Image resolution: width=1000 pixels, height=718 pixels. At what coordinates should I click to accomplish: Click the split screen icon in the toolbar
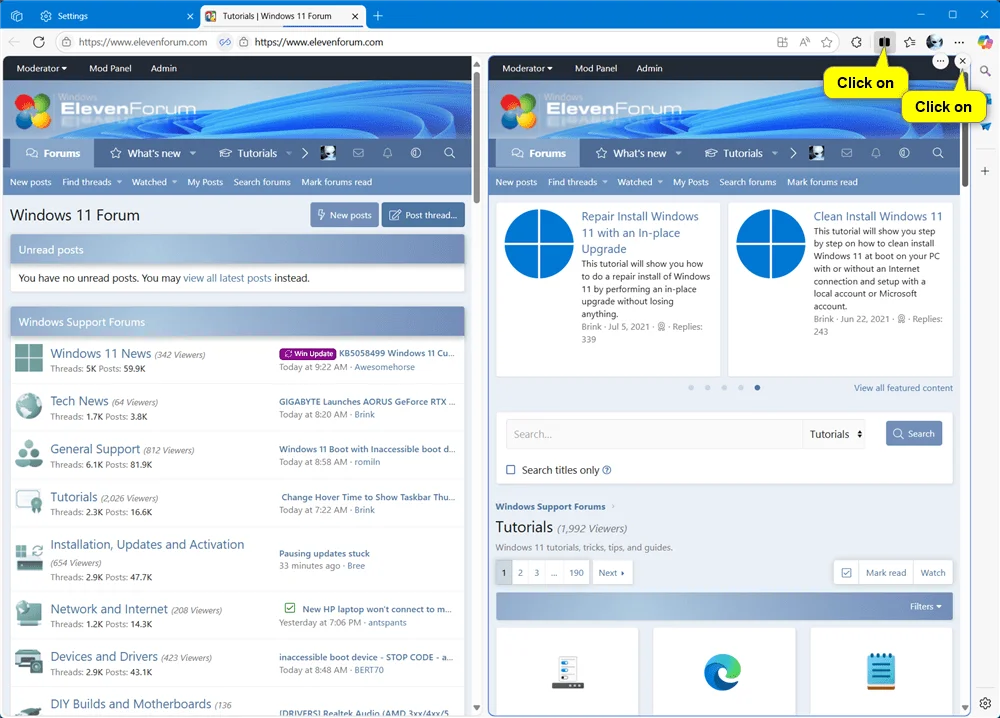click(884, 42)
